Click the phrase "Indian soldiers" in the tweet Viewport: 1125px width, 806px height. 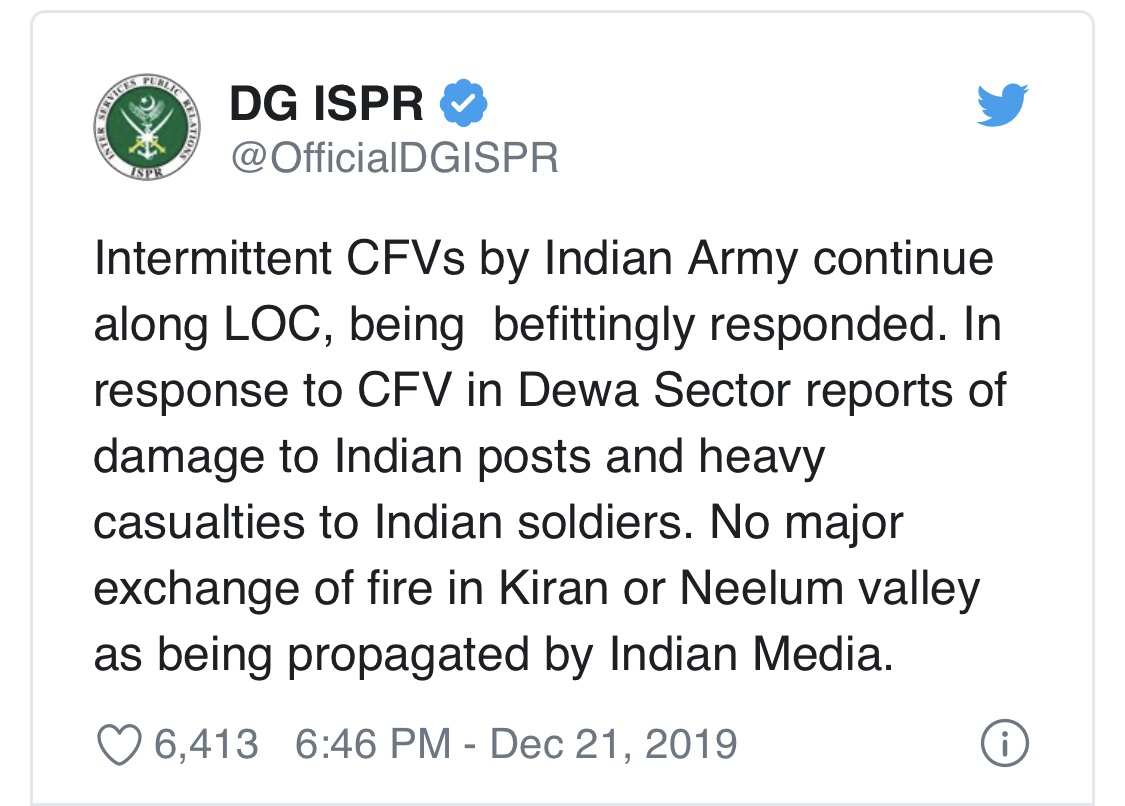pyautogui.click(x=551, y=523)
